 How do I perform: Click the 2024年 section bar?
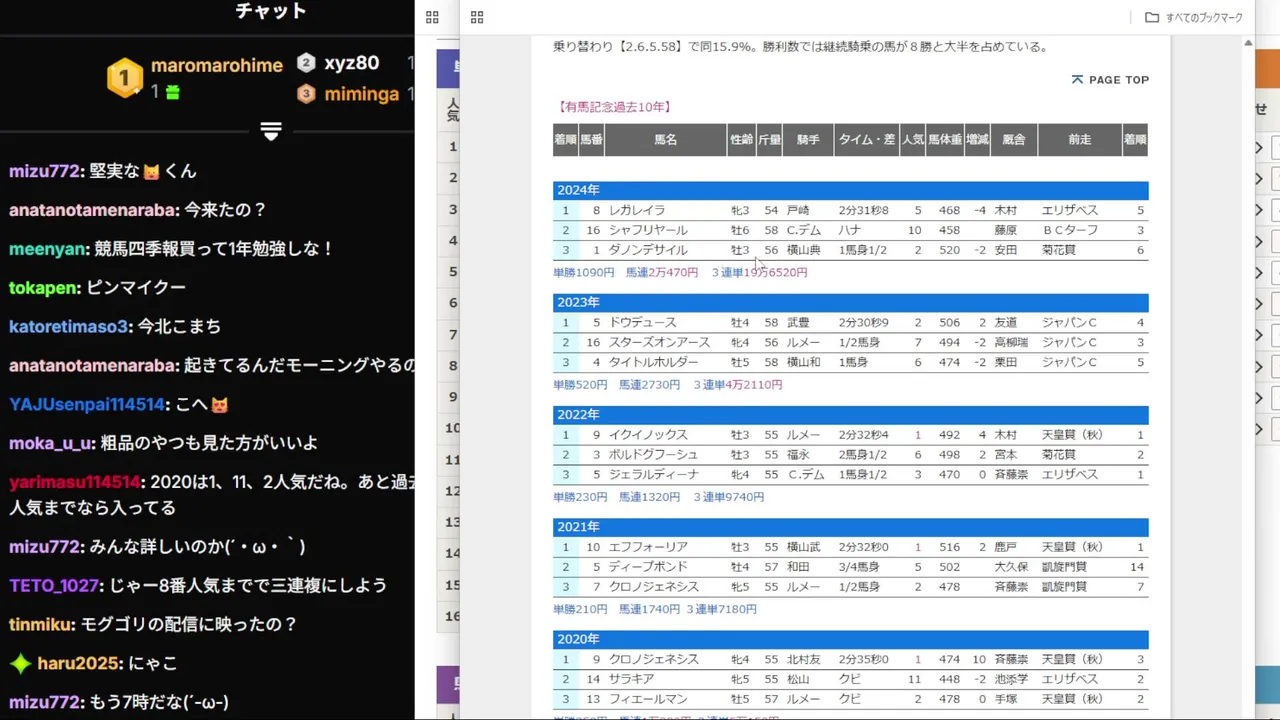point(851,190)
